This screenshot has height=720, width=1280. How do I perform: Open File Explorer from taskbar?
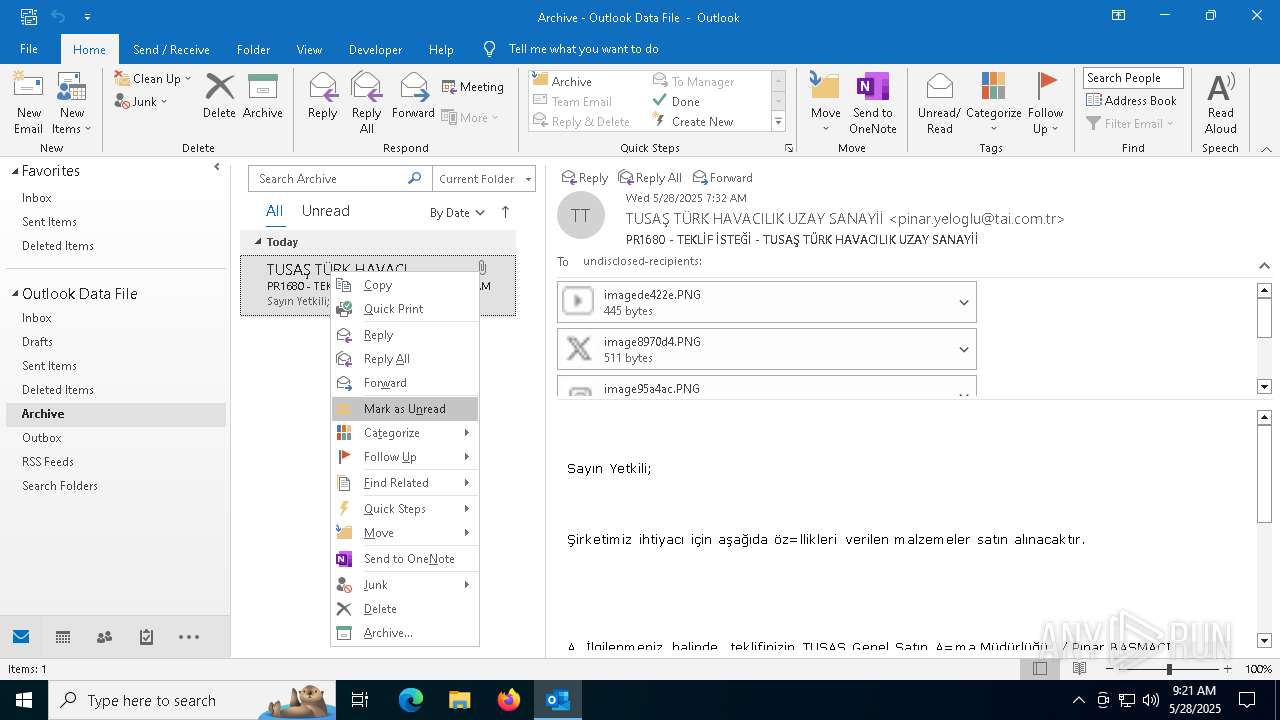pos(460,700)
